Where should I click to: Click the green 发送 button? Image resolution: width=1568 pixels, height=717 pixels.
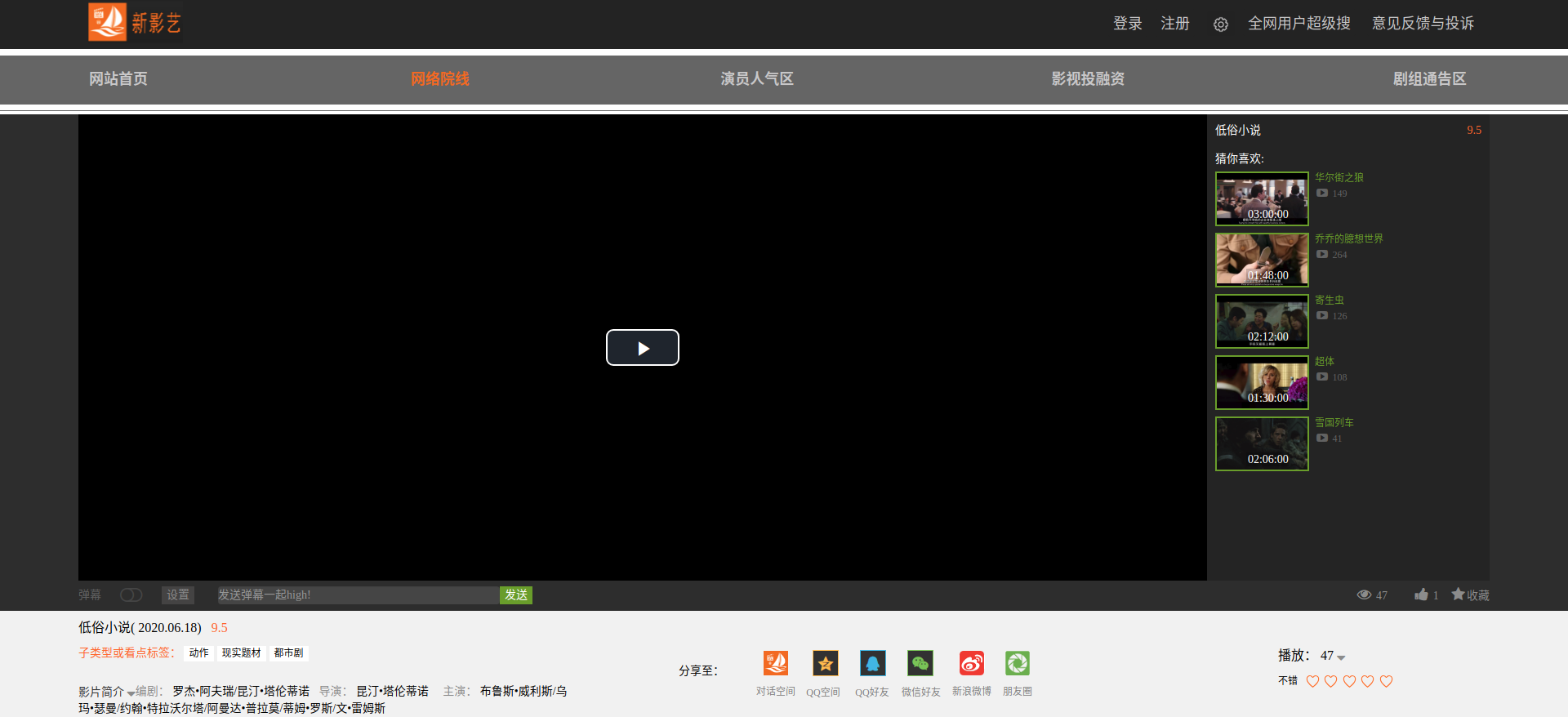tap(515, 595)
